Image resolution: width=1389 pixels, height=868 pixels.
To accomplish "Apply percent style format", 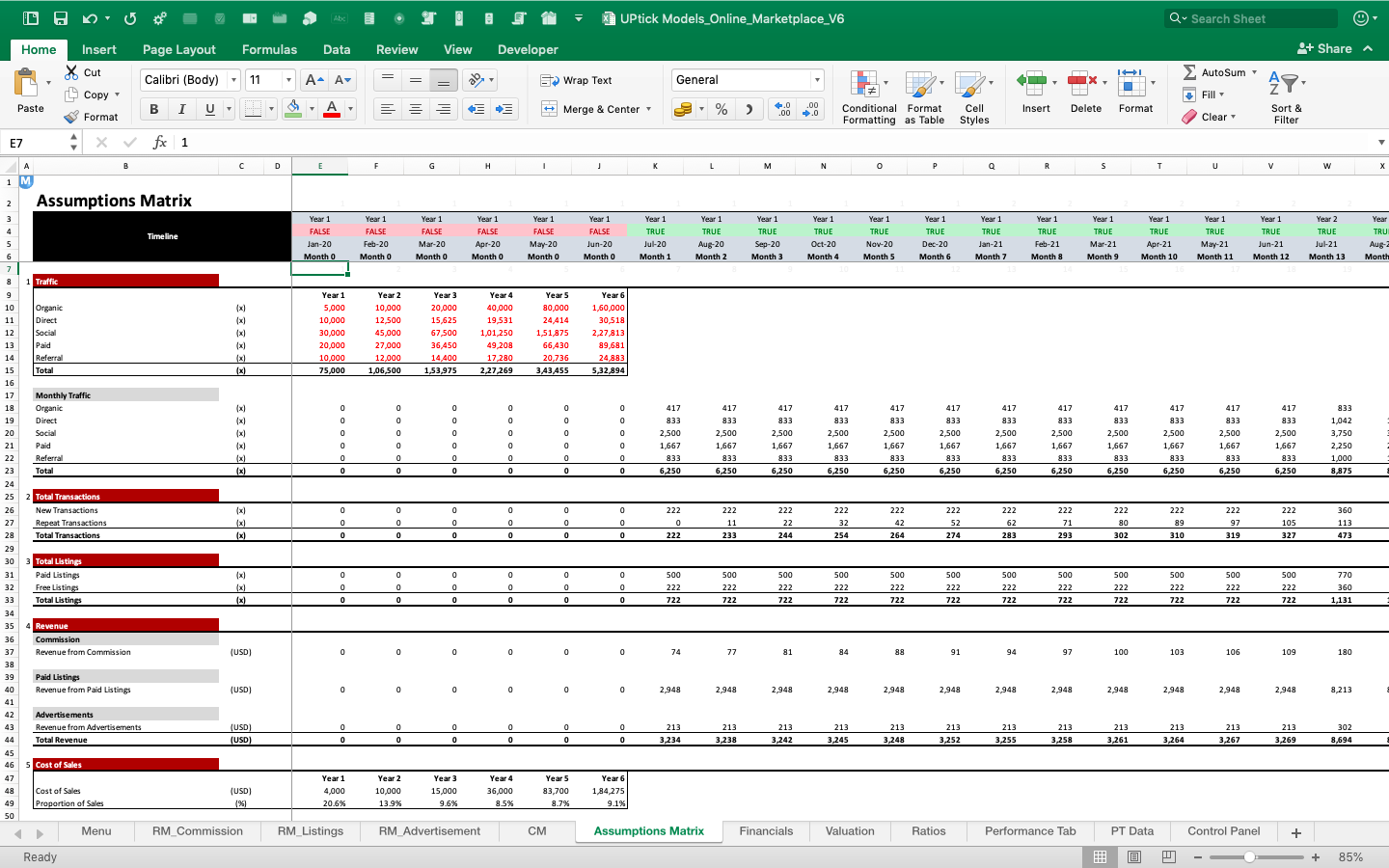I will (x=722, y=110).
